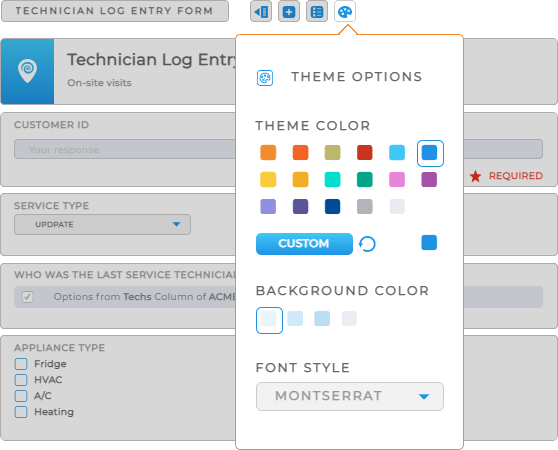Select the light orange theme color
The width and height of the screenshot is (558, 450).
(268, 153)
